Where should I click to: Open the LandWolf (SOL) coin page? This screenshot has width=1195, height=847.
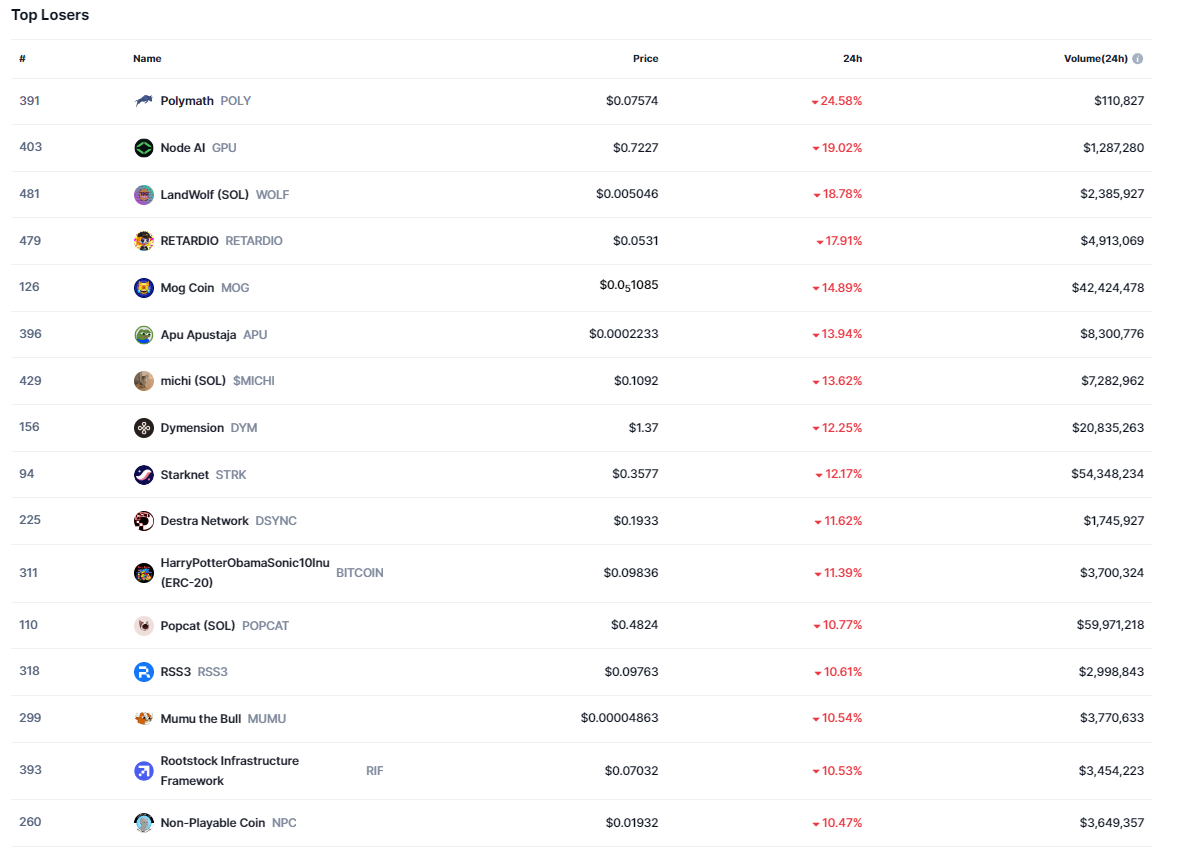(x=205, y=195)
